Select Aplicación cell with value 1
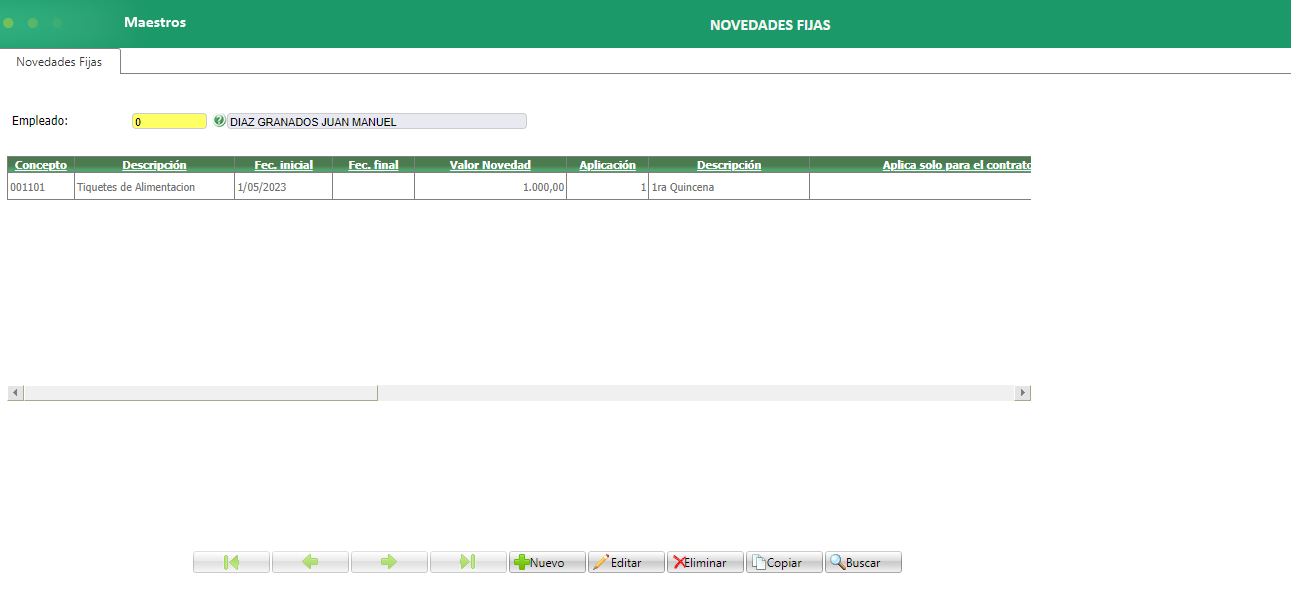 pyautogui.click(x=607, y=187)
